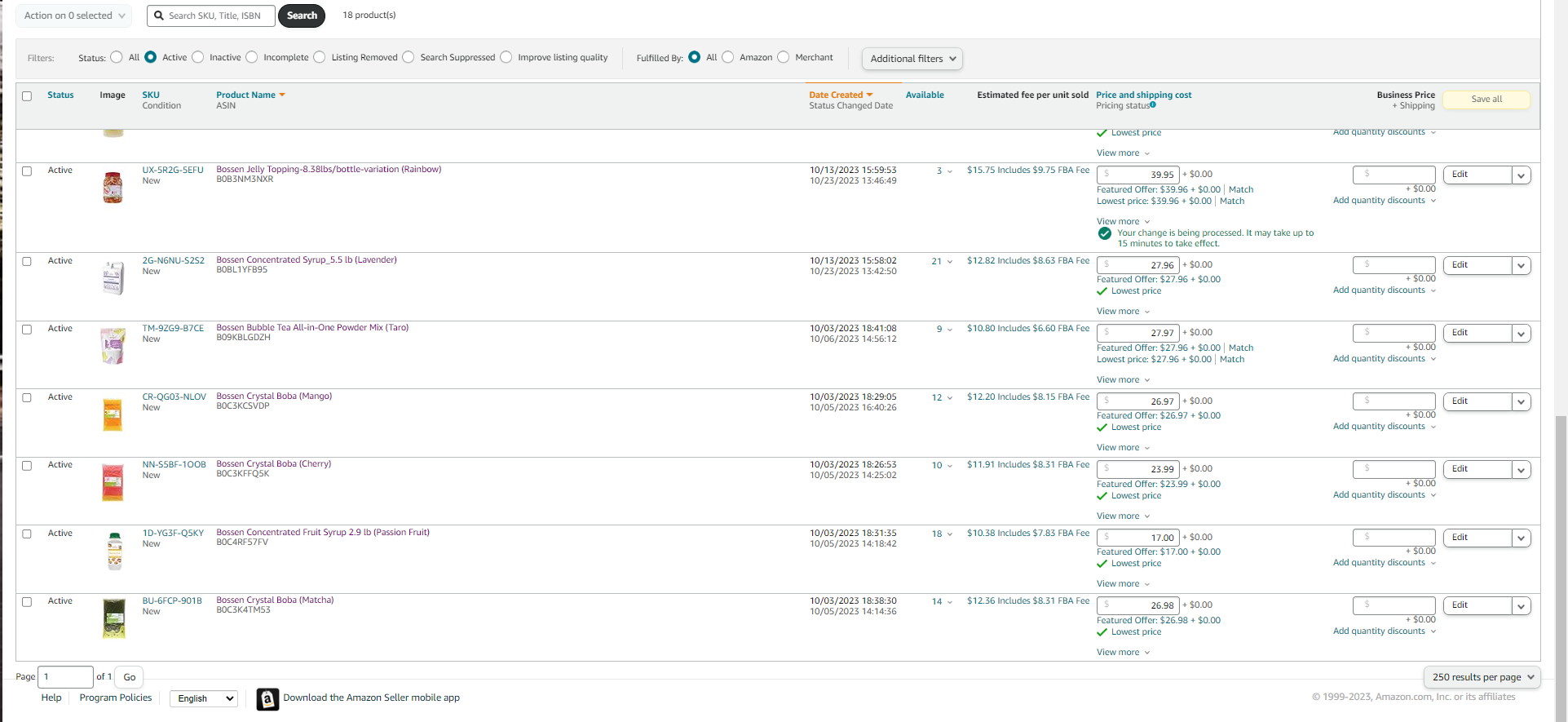Select the Inactive status filter
Viewport: 1568px width, 722px height.
(x=197, y=57)
